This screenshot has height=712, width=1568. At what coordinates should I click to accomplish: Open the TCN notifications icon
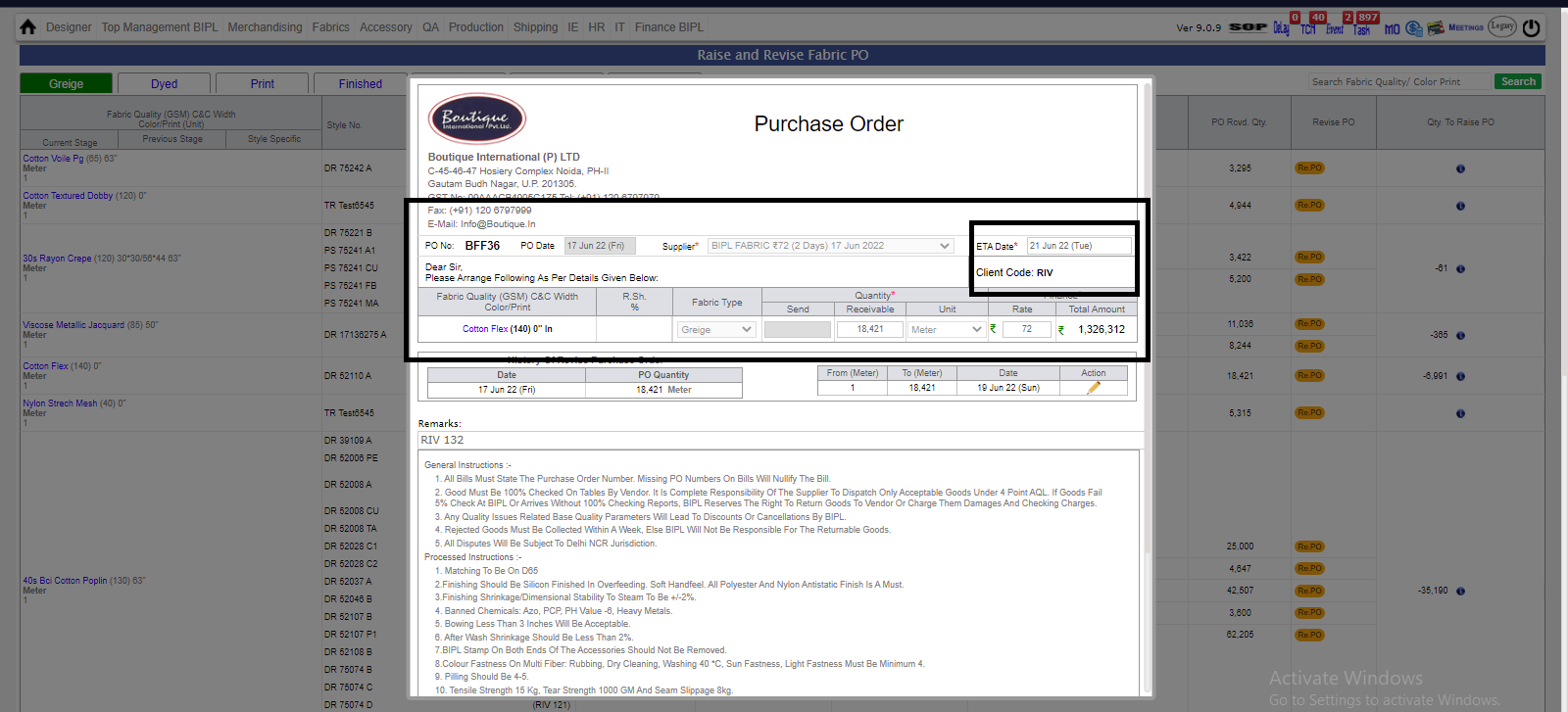click(x=1309, y=27)
